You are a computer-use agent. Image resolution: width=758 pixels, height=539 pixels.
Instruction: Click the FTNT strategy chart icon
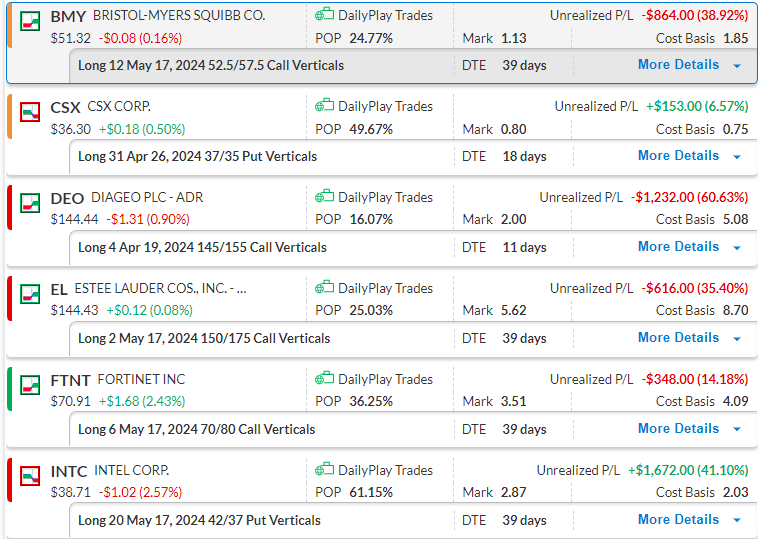point(30,385)
